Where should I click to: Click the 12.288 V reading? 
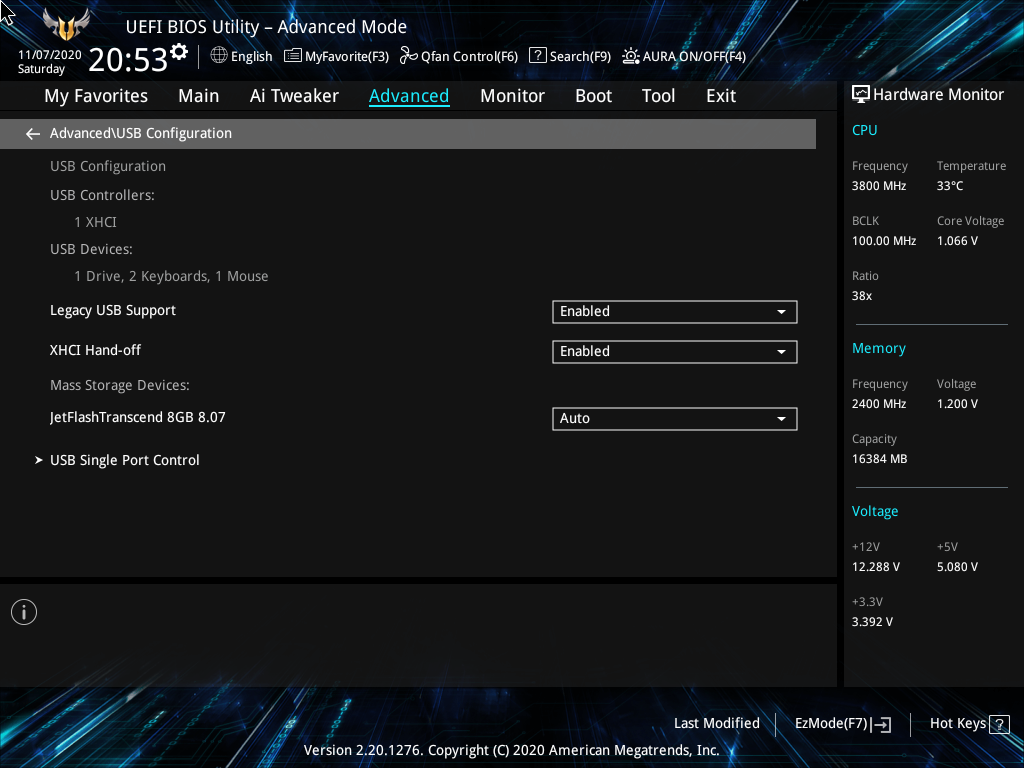(875, 567)
